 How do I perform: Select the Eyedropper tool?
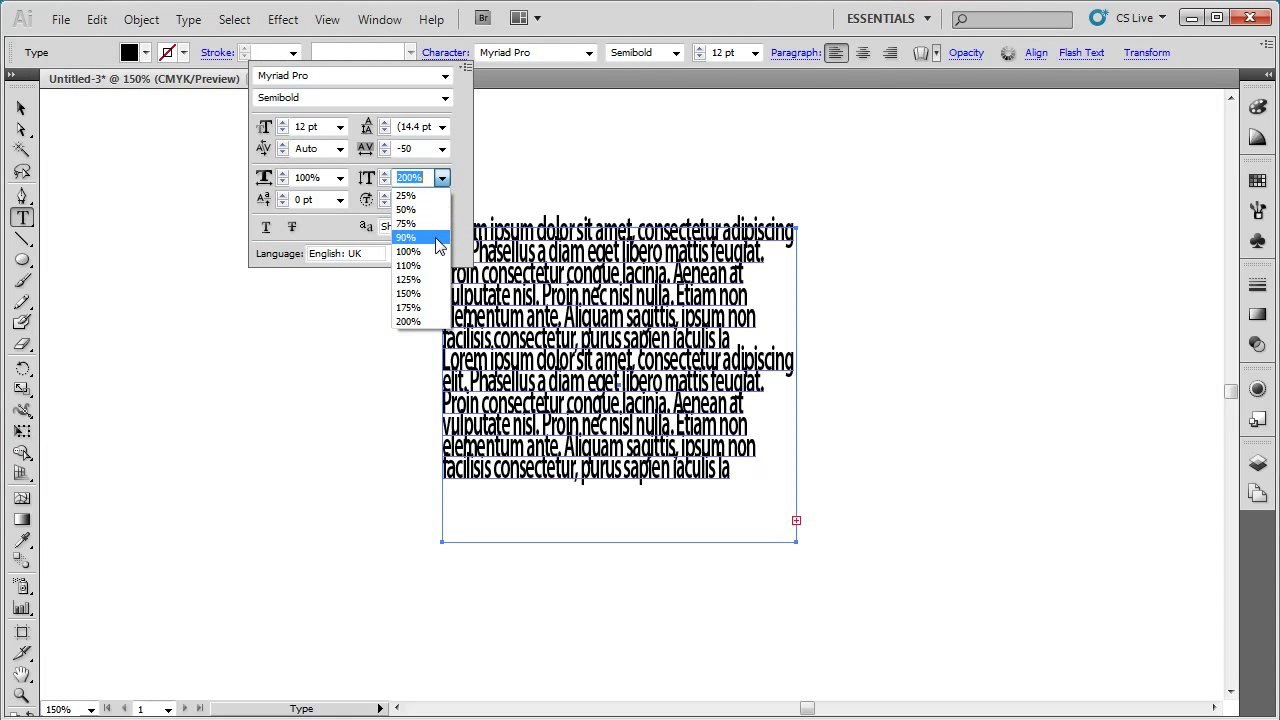21,540
